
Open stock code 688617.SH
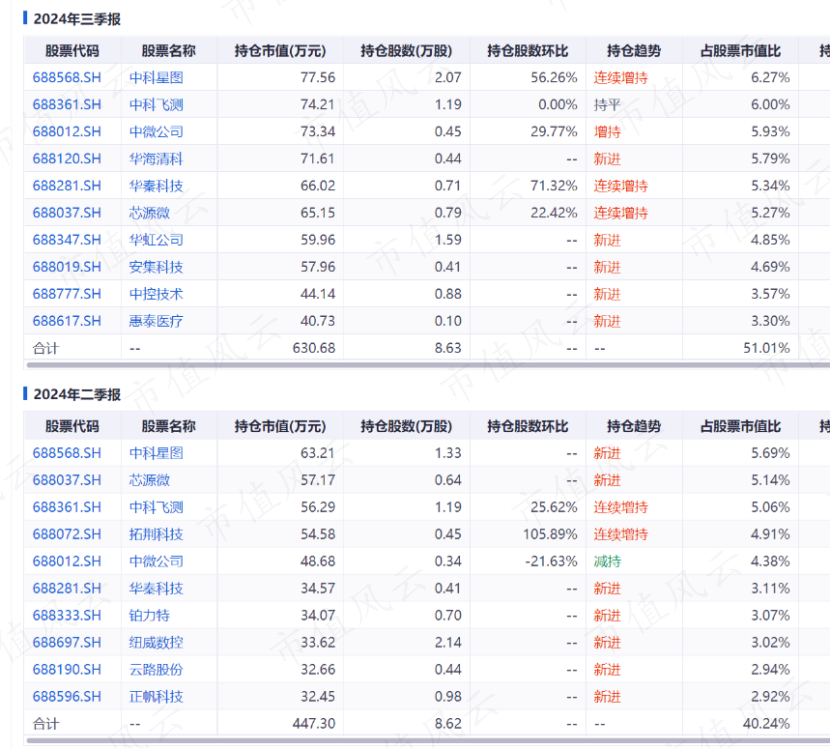point(67,321)
